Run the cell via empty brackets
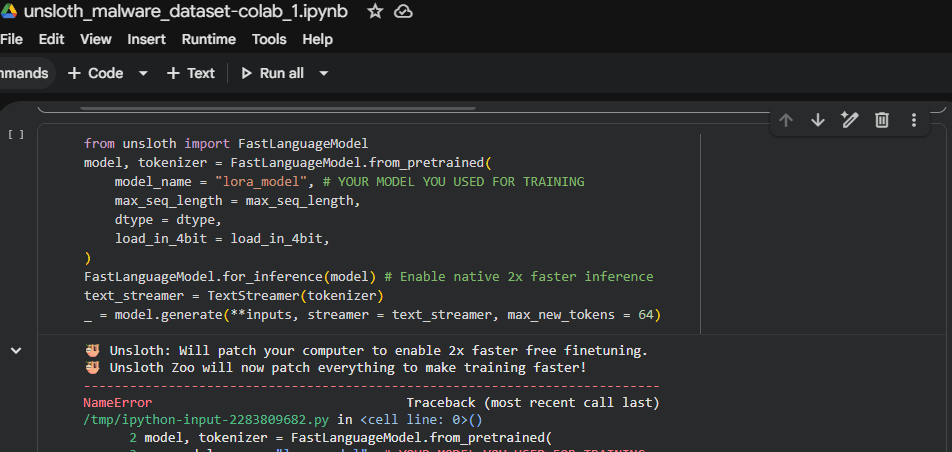This screenshot has height=452, width=952. tap(16, 134)
